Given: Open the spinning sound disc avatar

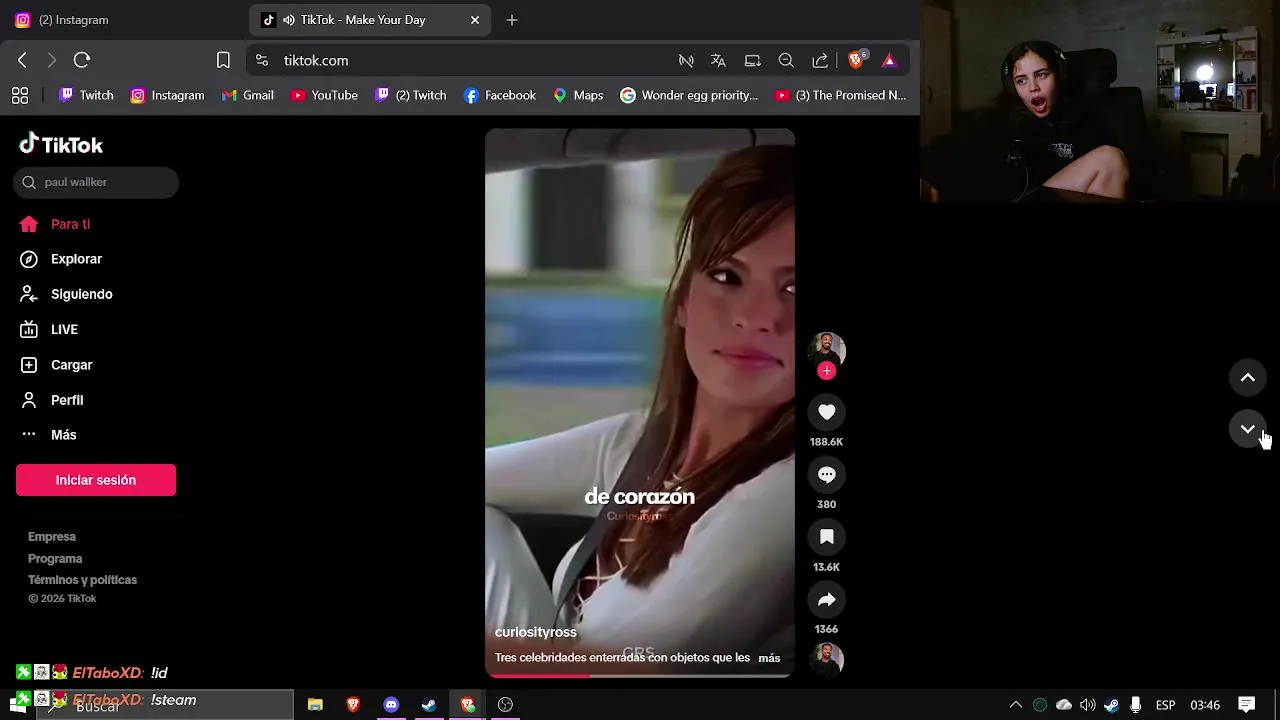Looking at the screenshot, I should [x=826, y=660].
